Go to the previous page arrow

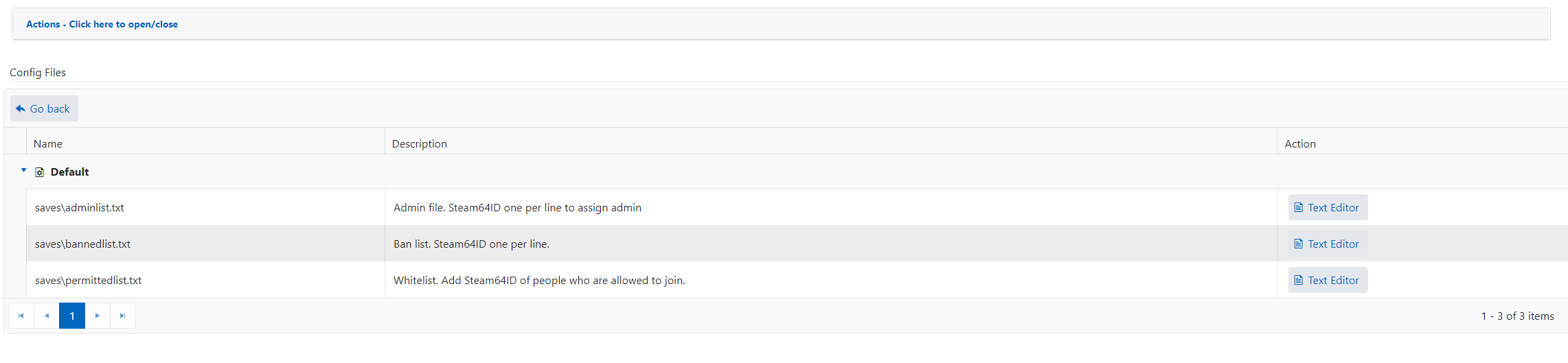[x=47, y=316]
